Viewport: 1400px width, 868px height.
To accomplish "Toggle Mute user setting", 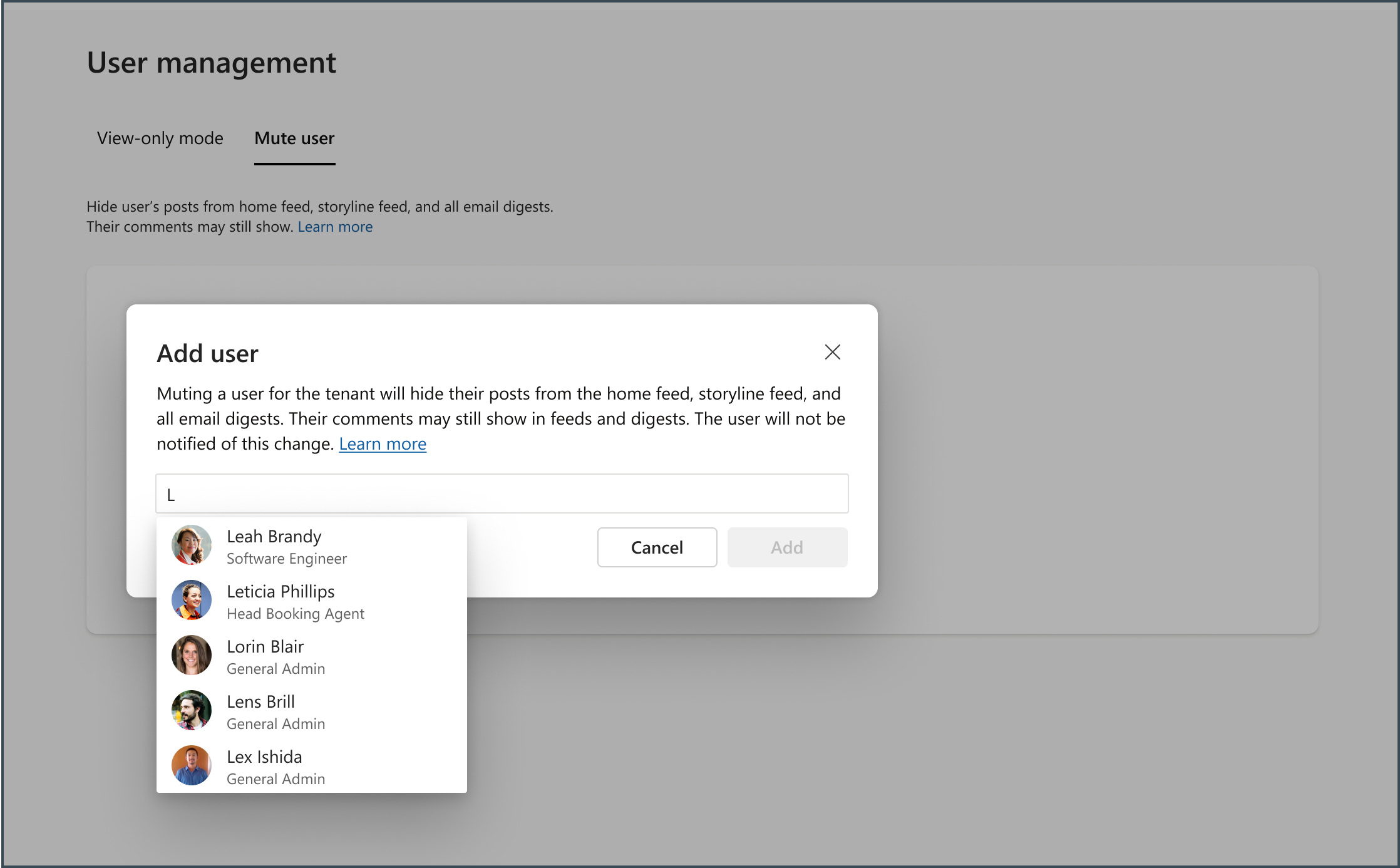I will click(x=294, y=139).
